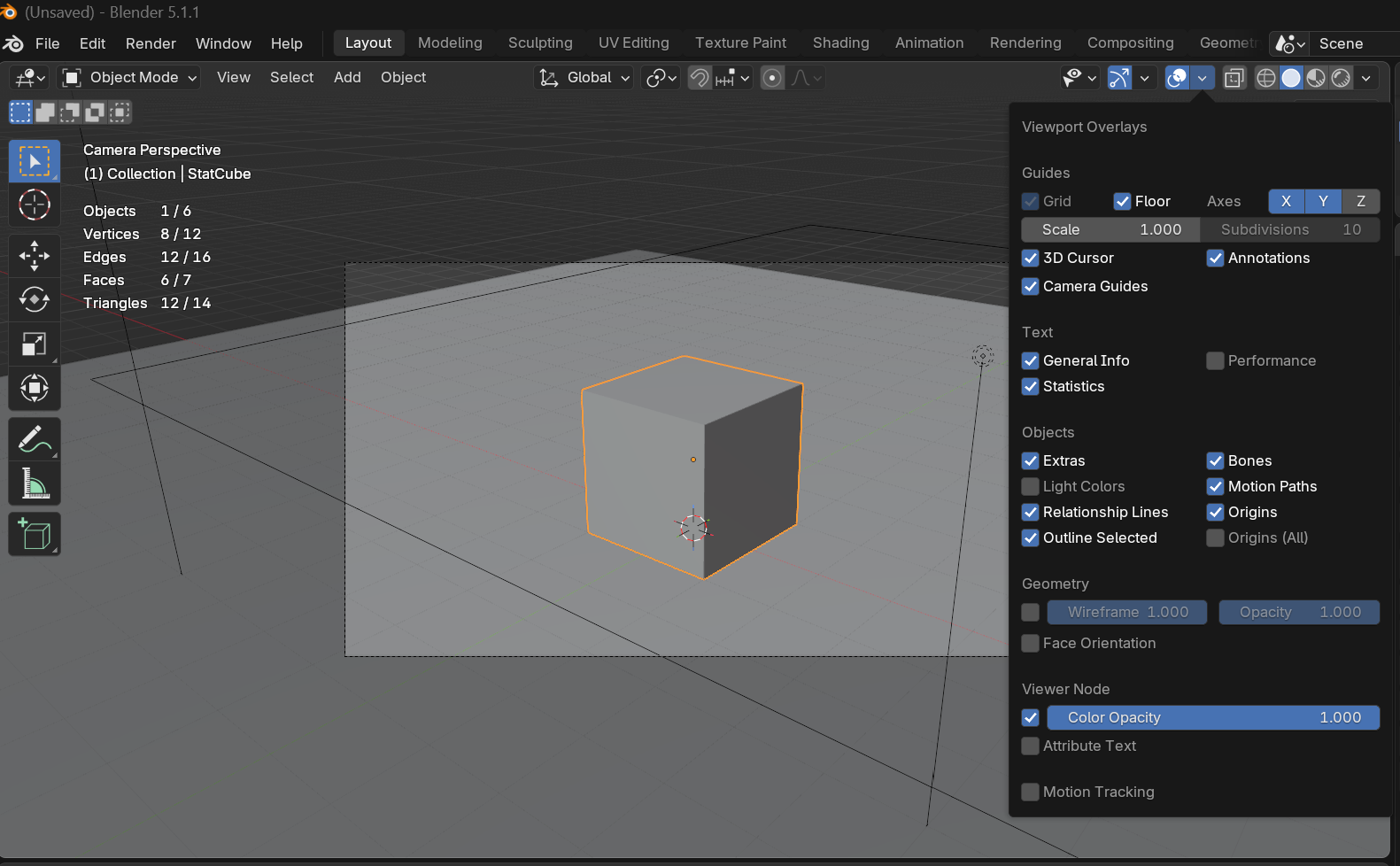1400x866 pixels.
Task: Toggle the show overlays icon
Action: click(x=1177, y=78)
